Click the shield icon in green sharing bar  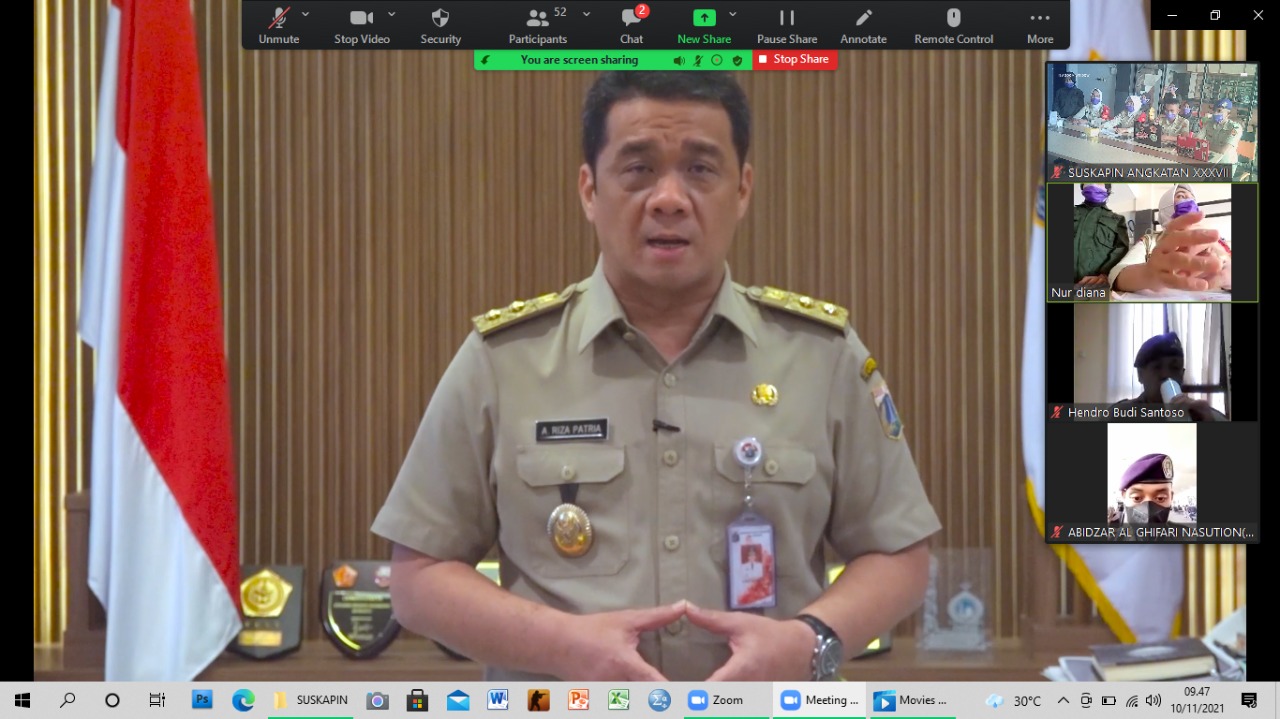tap(737, 60)
